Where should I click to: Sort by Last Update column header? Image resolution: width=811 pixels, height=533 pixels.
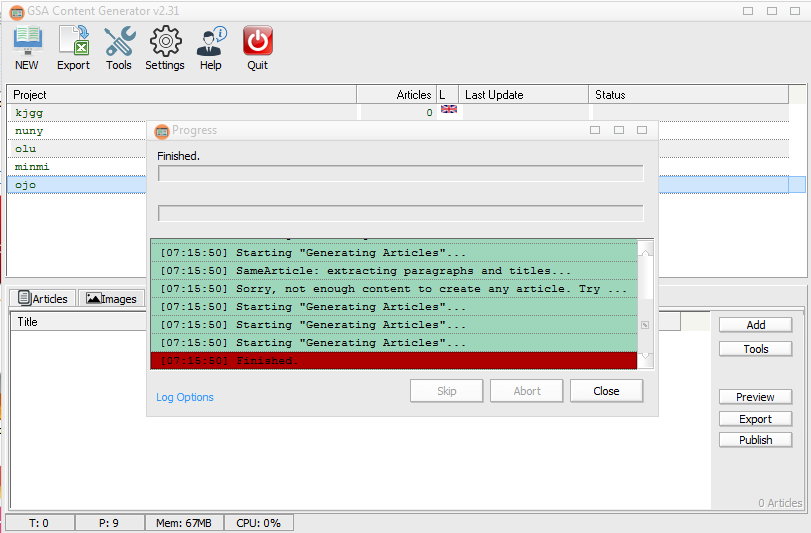pyautogui.click(x=523, y=95)
